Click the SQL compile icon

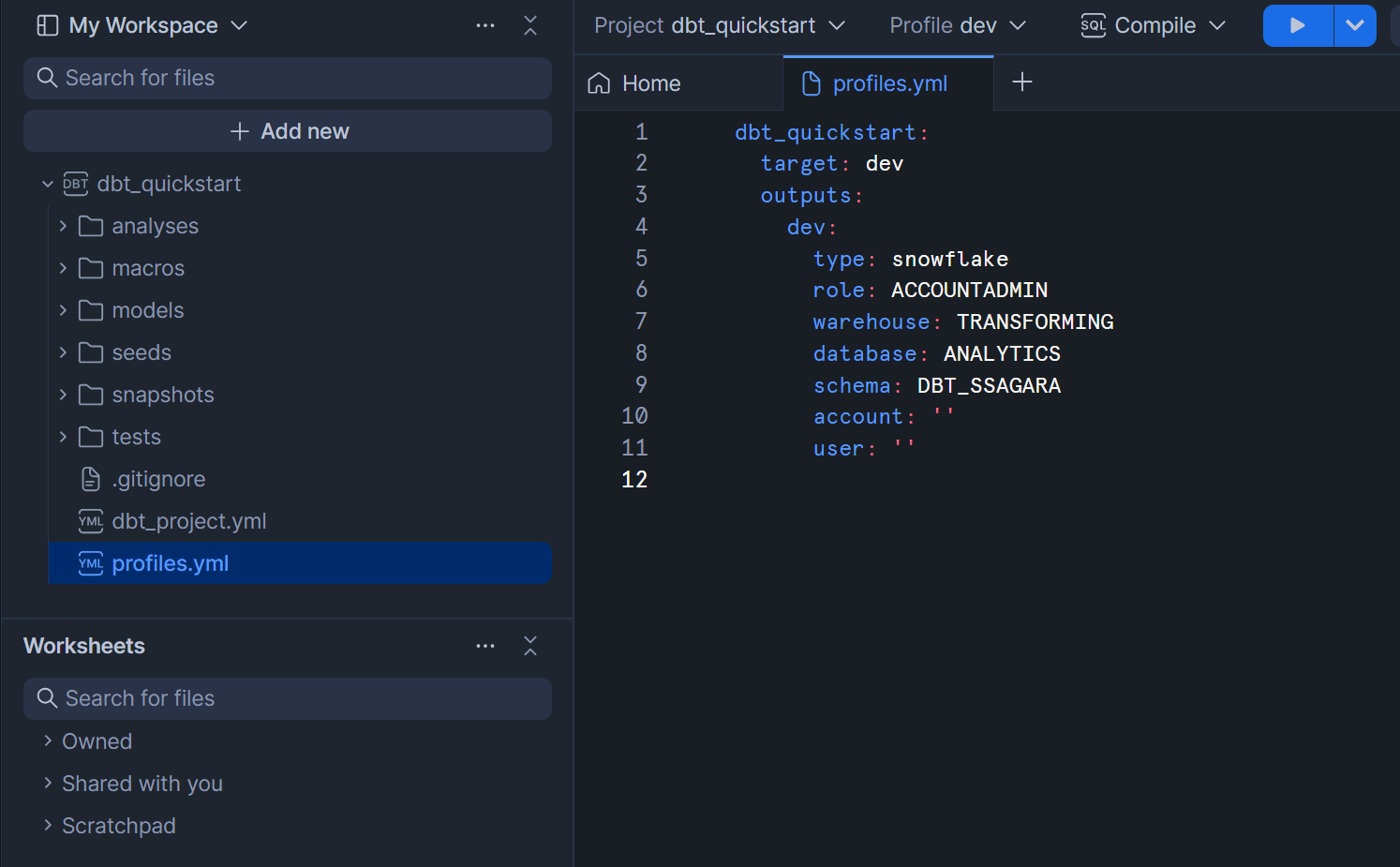(1094, 25)
